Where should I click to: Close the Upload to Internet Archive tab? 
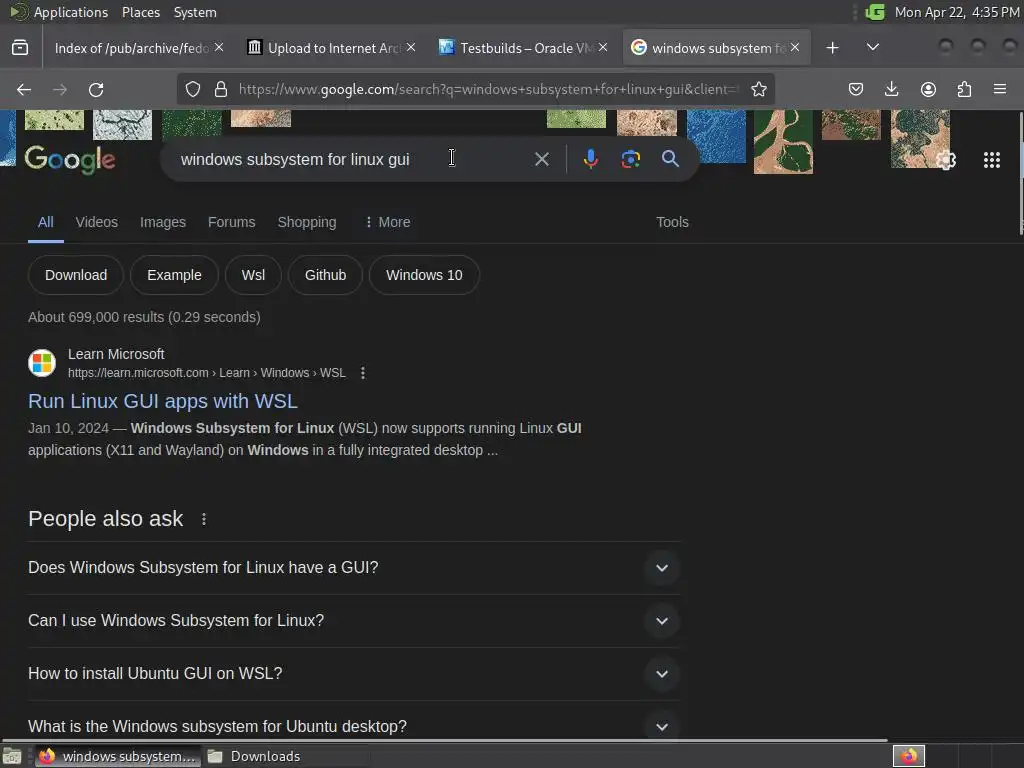(411, 47)
